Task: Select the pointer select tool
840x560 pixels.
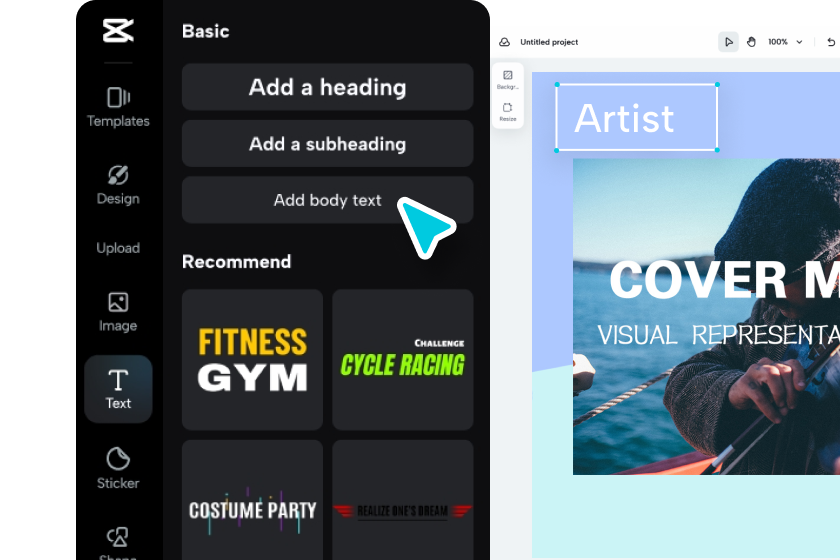Action: [x=728, y=42]
